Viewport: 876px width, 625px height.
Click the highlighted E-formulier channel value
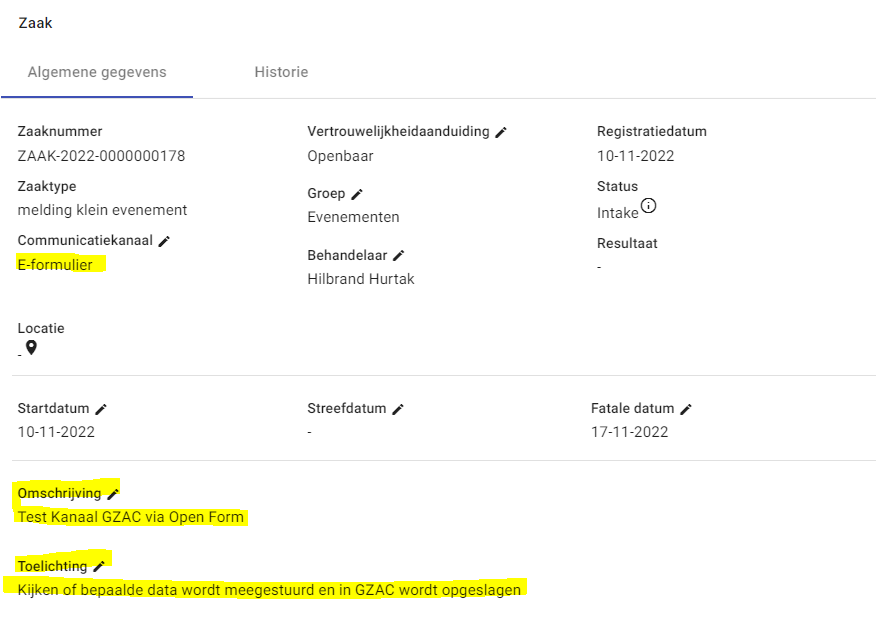[x=57, y=264]
